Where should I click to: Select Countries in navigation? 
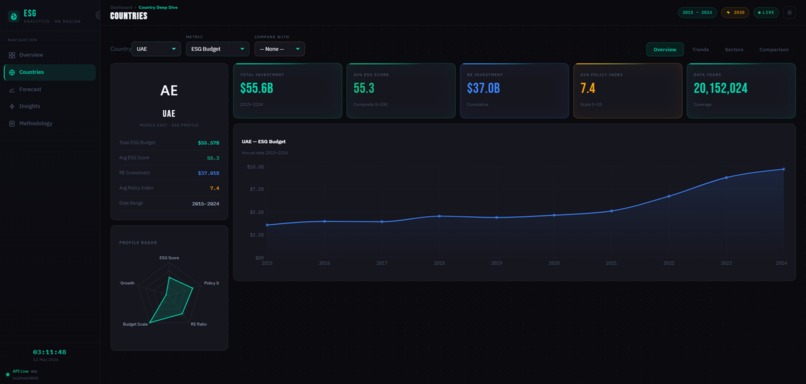pos(49,72)
